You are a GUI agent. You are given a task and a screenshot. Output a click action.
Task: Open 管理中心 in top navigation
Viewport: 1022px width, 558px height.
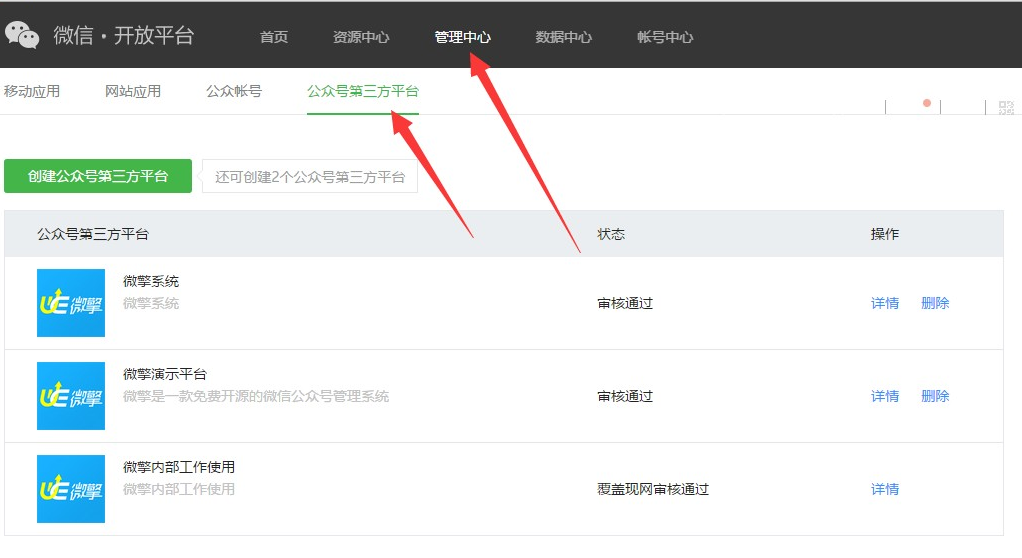pyautogui.click(x=463, y=37)
